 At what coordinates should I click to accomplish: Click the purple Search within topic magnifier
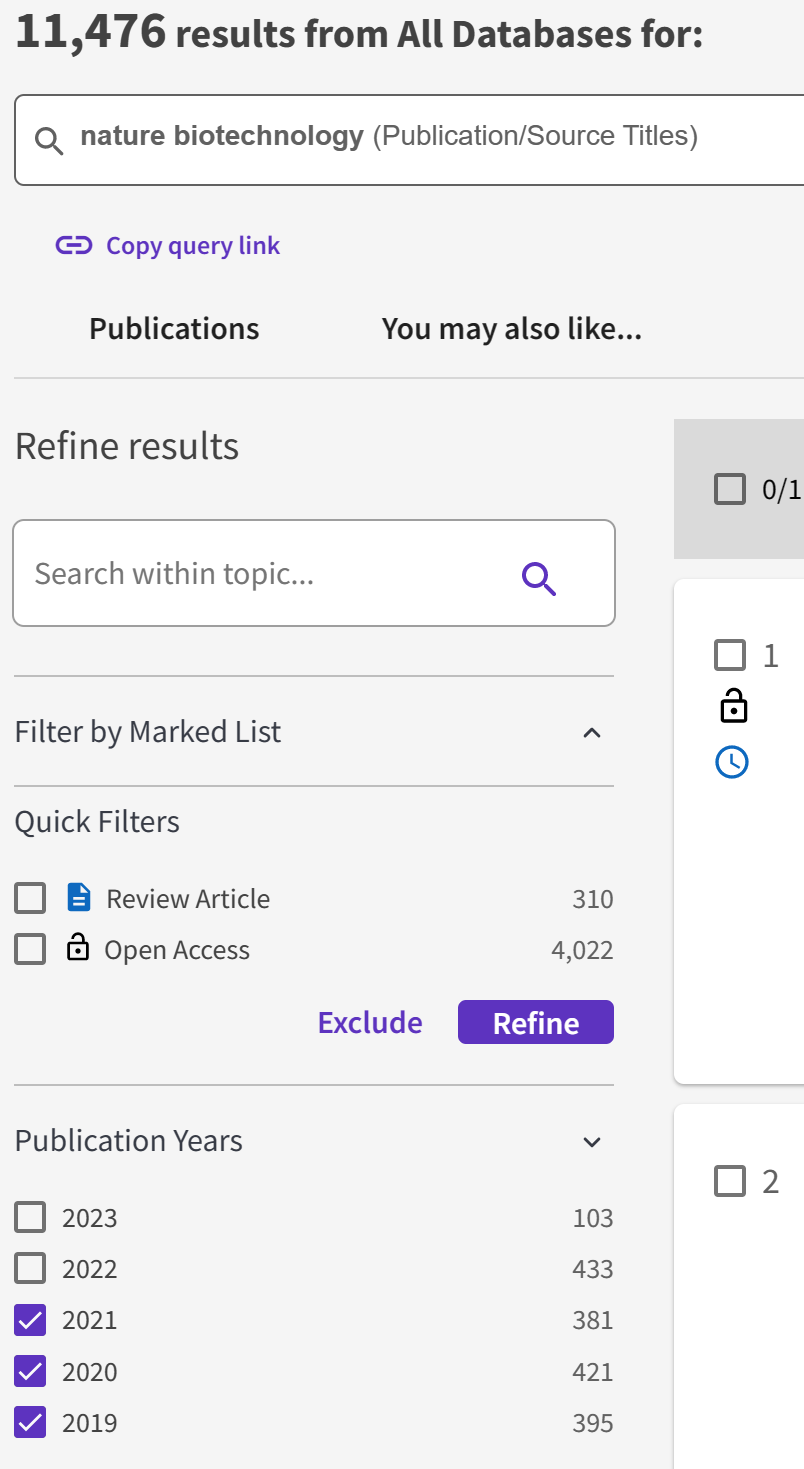pos(539,578)
